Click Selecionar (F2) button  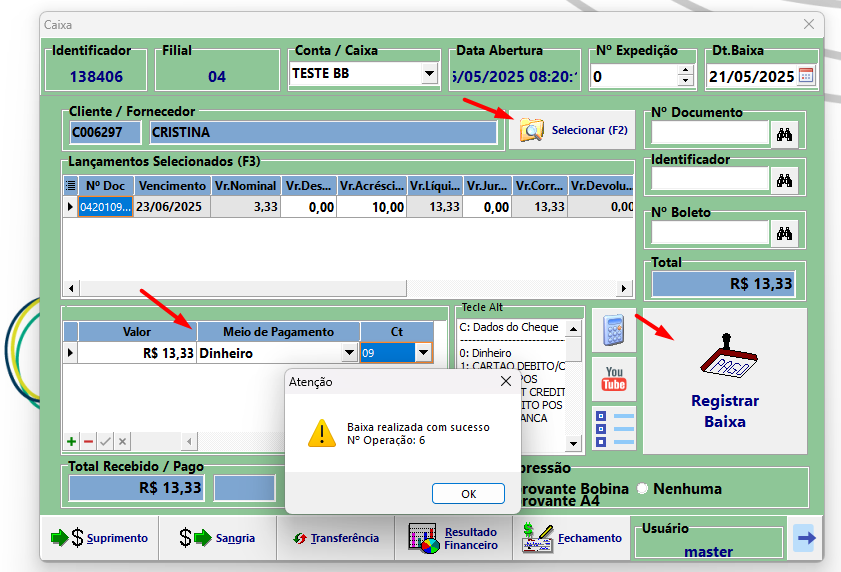pyautogui.click(x=572, y=130)
